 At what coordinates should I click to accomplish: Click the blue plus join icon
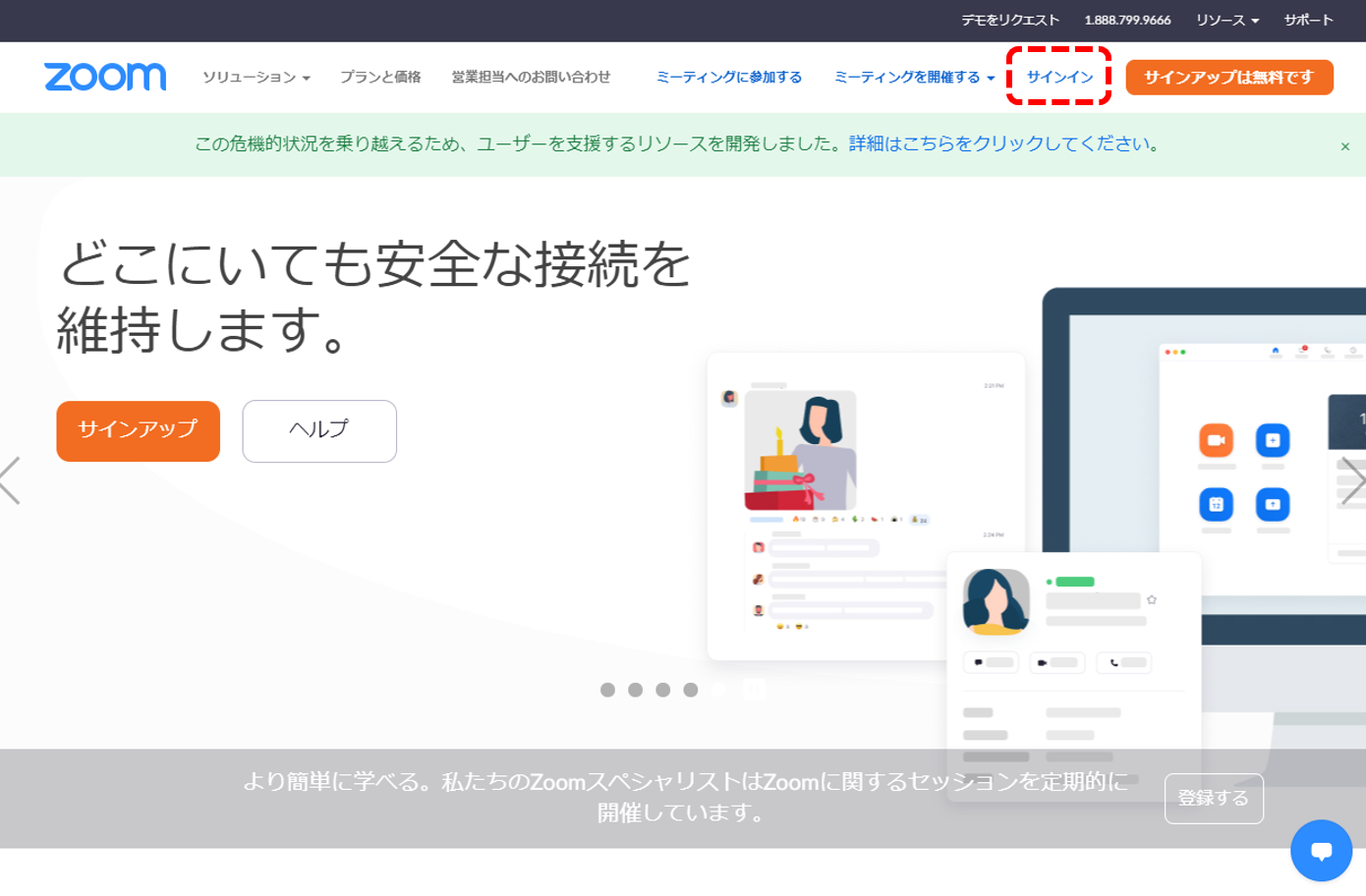click(x=1273, y=440)
